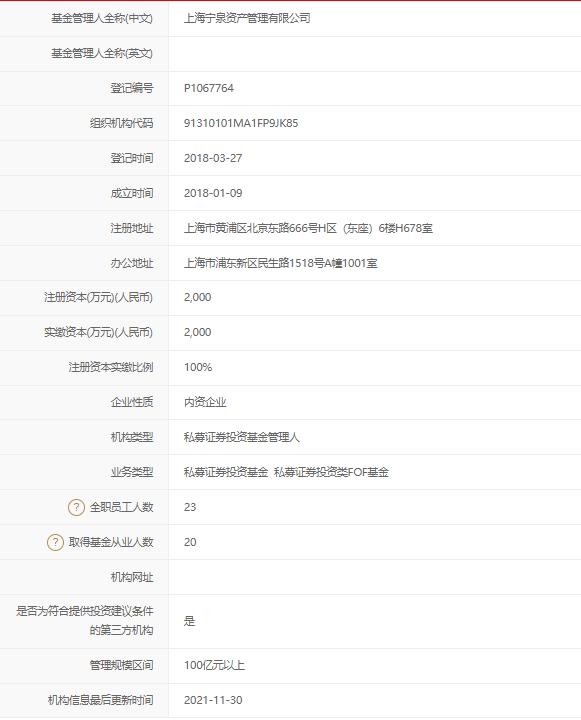Click the 机构信息最后更新时间 label

[100, 700]
